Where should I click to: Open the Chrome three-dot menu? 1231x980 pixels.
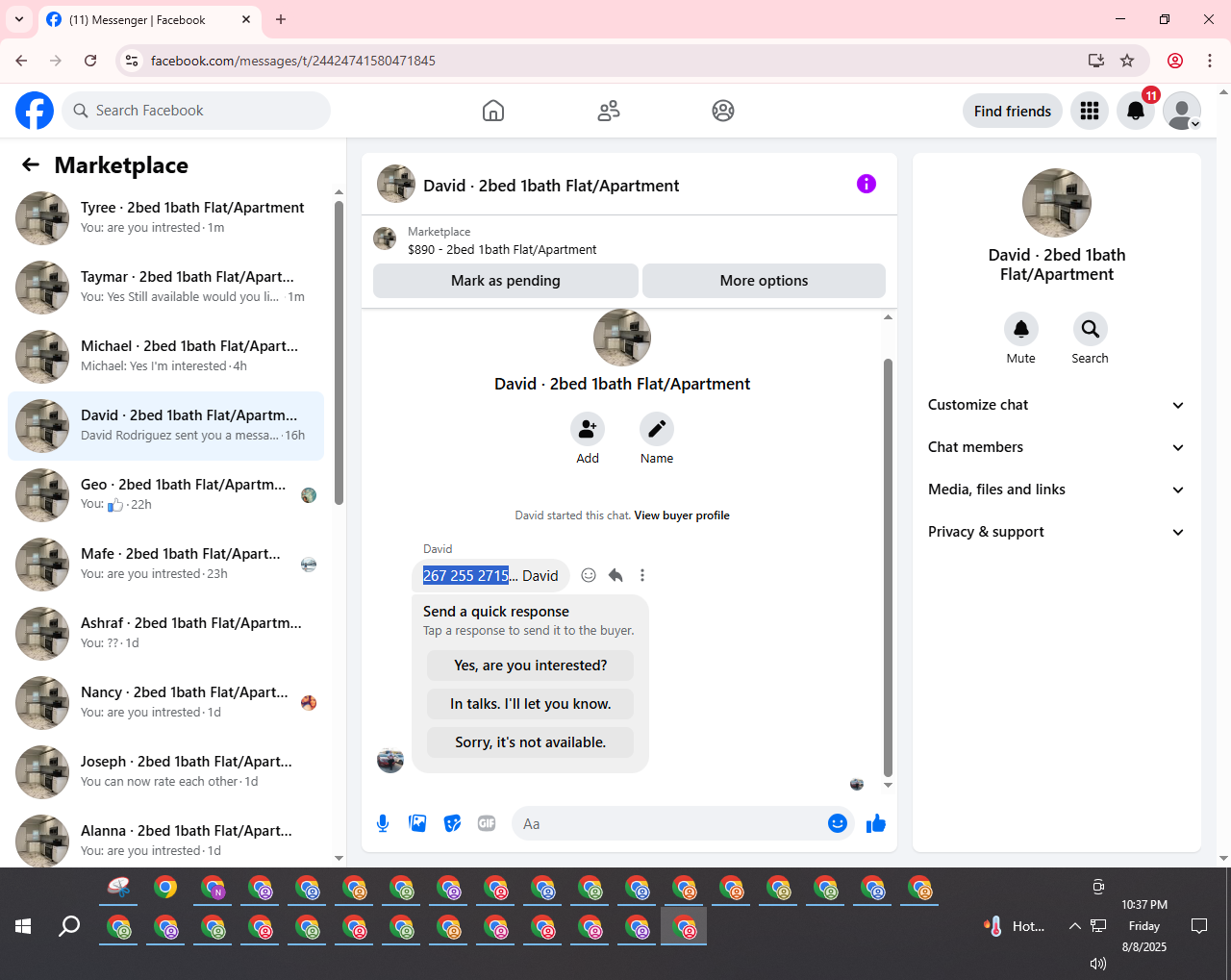pyautogui.click(x=1210, y=61)
